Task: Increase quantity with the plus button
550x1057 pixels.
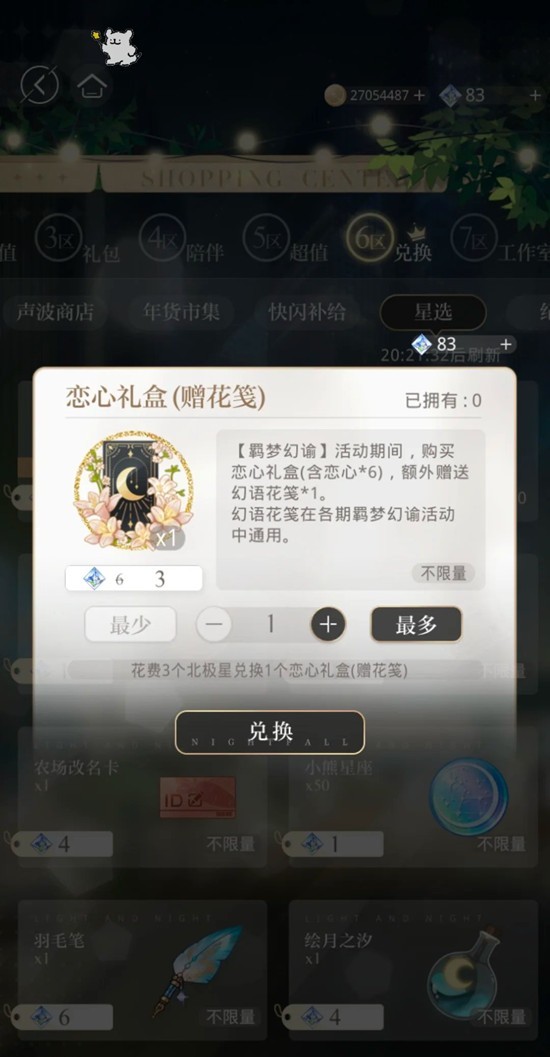Action: [328, 625]
